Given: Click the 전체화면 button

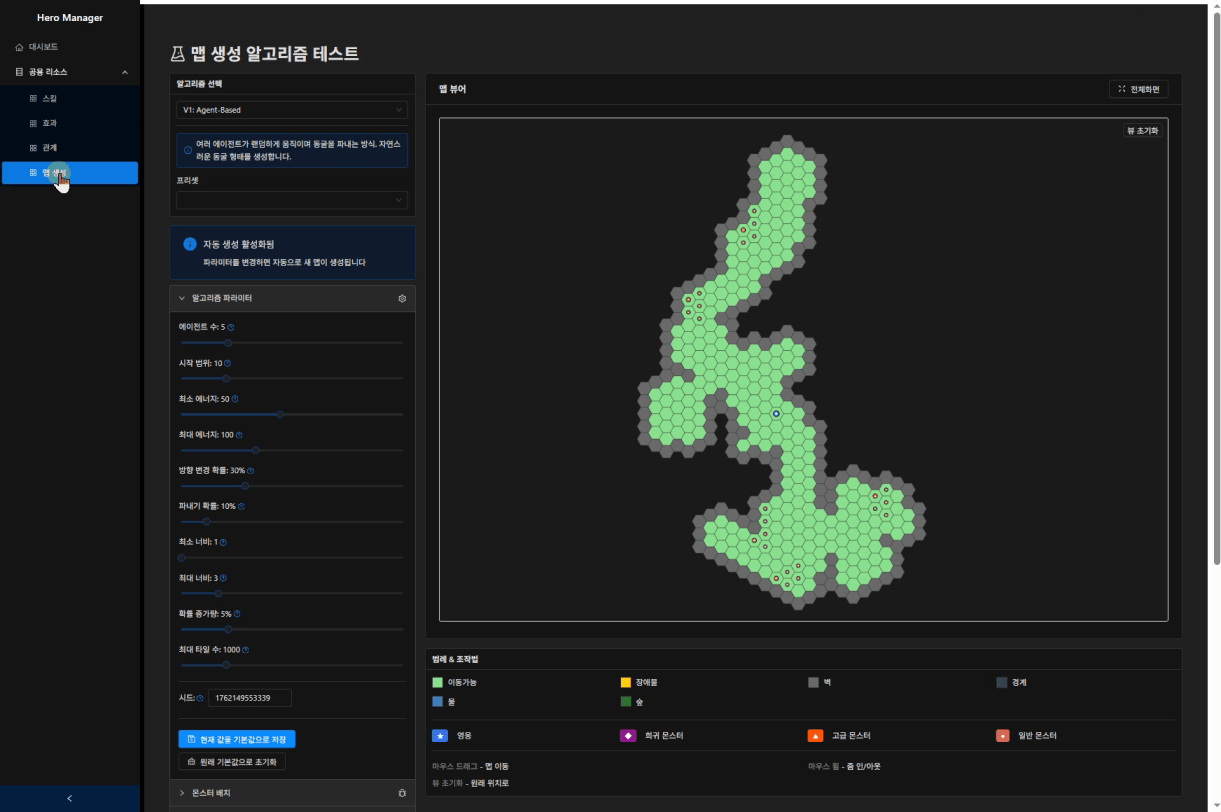Looking at the screenshot, I should 1138,89.
